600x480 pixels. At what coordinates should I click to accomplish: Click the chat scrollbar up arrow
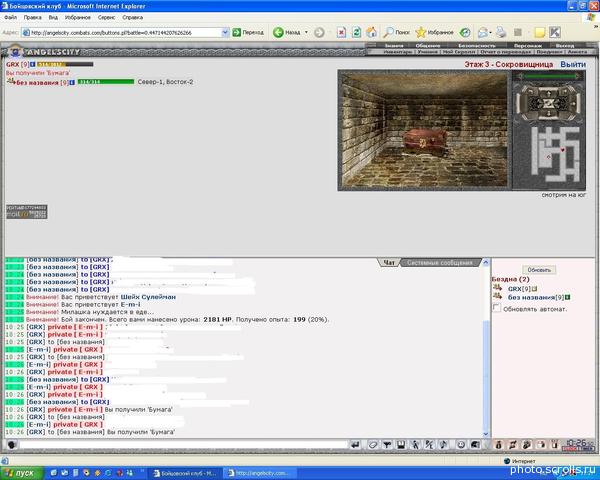pyautogui.click(x=486, y=263)
